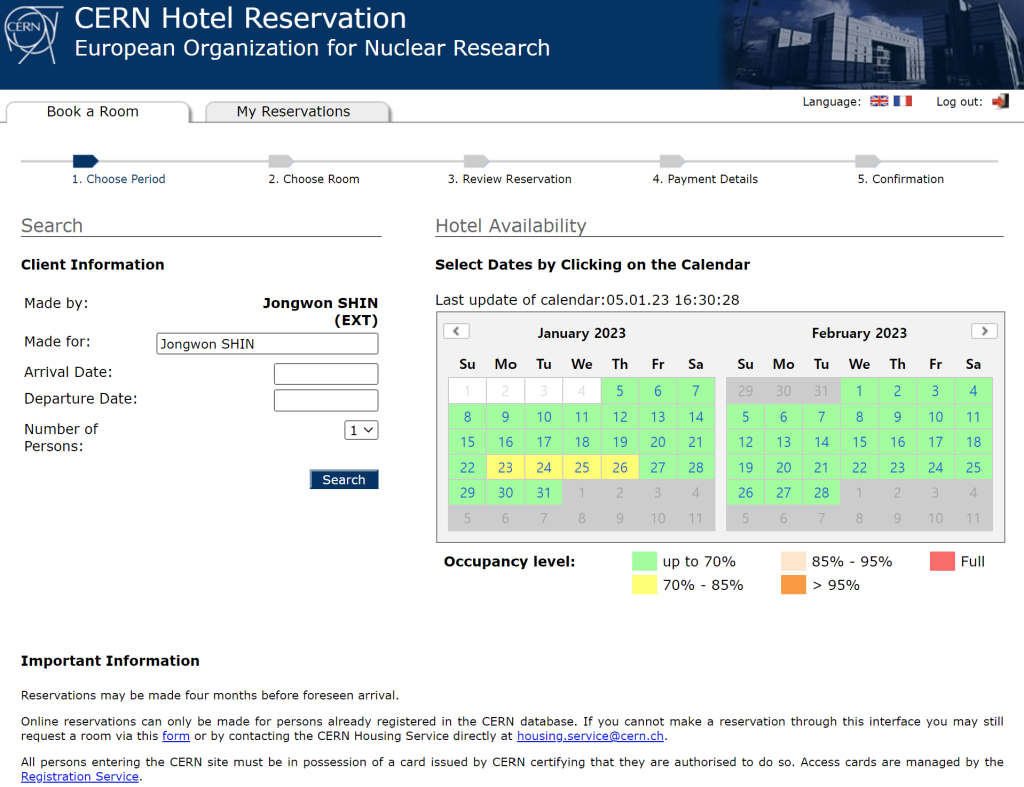Open the My Reservations tab
This screenshot has height=787, width=1024.
point(298,112)
